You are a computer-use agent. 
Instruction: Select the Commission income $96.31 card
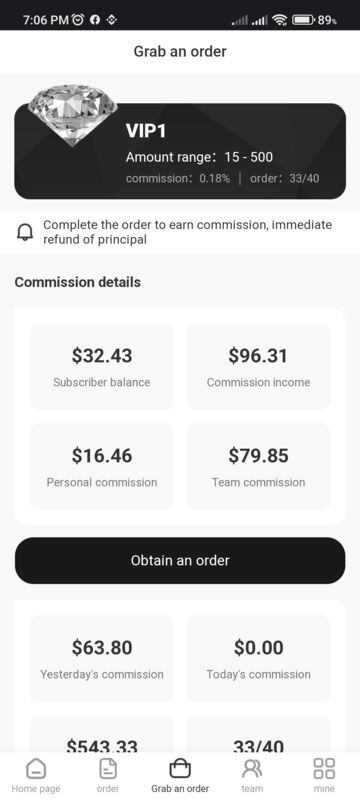click(x=259, y=366)
